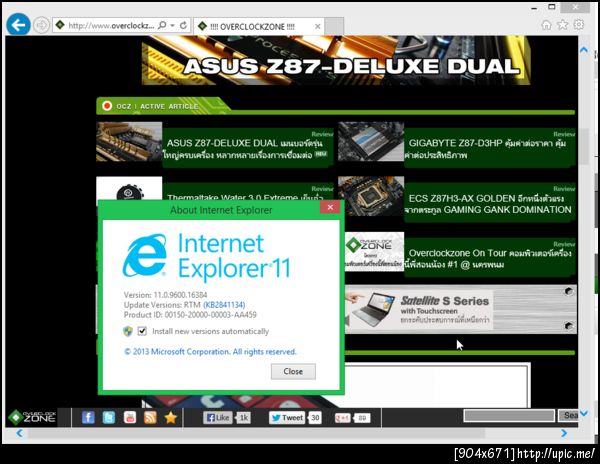
Task: Click the vertical scrollbar down arrow
Action: 584,413
